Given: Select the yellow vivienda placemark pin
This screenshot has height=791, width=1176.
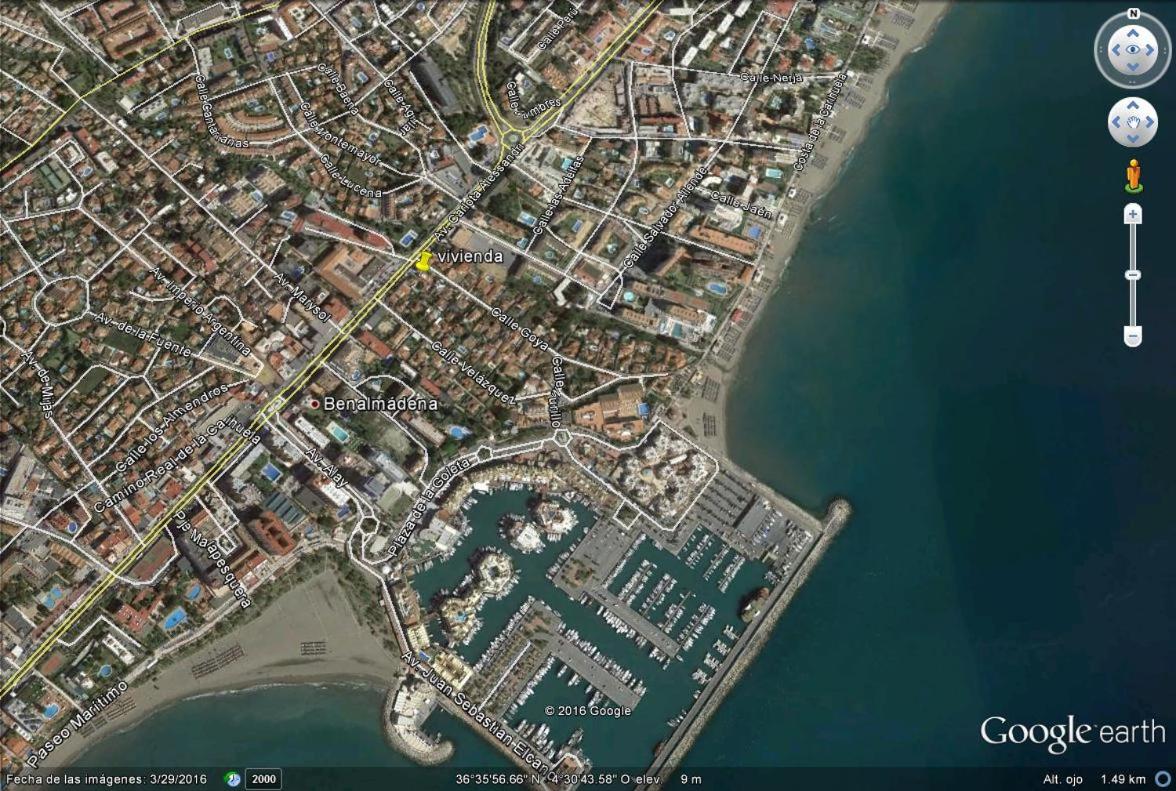Looking at the screenshot, I should 424,261.
